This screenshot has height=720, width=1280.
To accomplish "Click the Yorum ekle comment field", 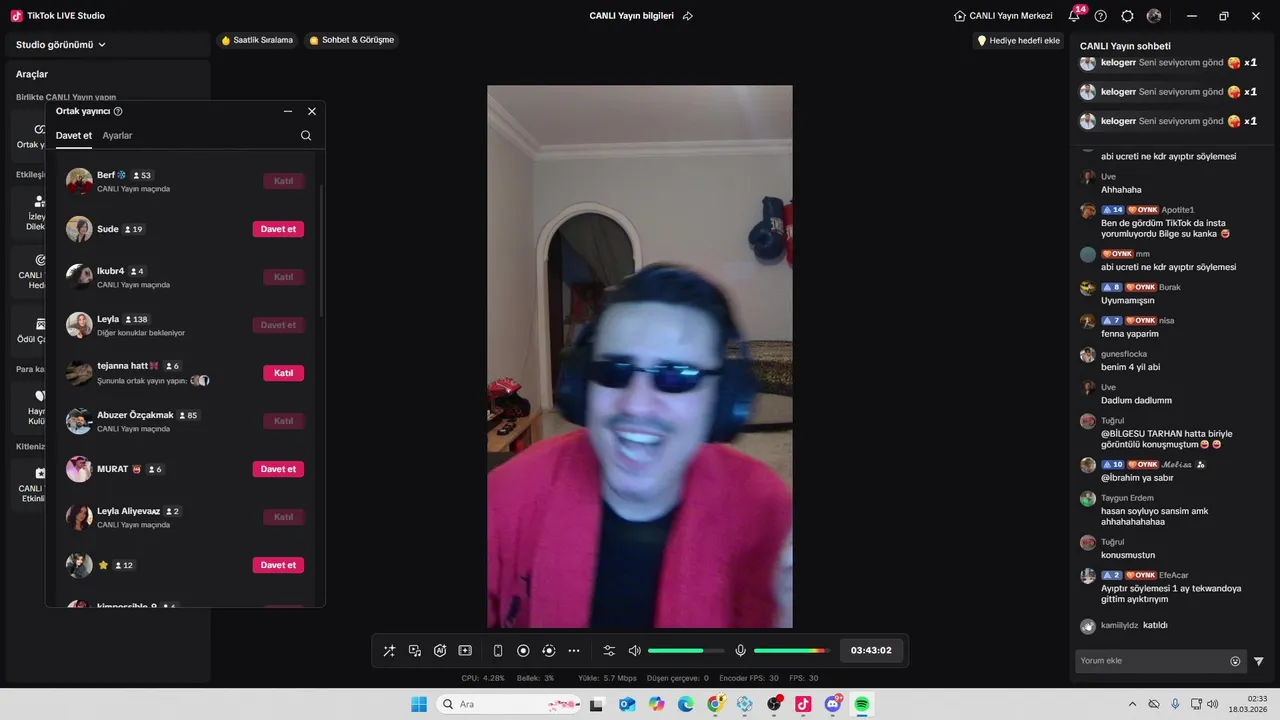I will [1151, 661].
